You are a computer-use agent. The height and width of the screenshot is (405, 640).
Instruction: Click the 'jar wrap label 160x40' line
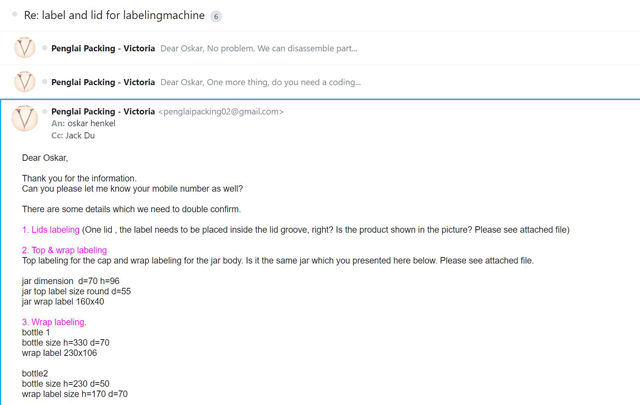coord(63,302)
